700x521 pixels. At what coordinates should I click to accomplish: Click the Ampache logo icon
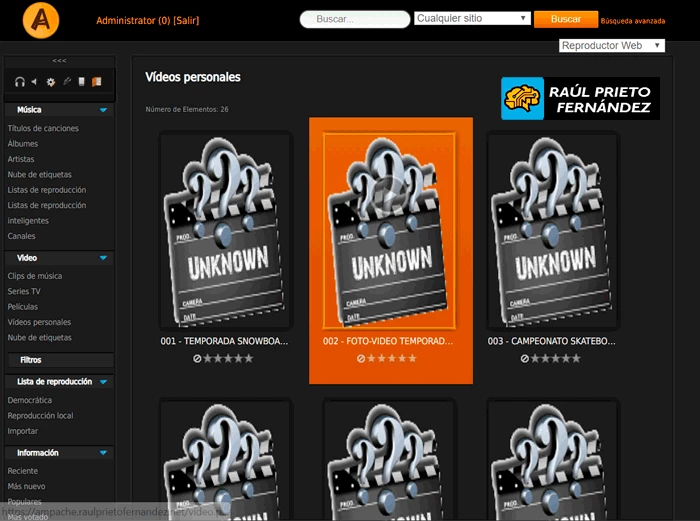[x=43, y=19]
